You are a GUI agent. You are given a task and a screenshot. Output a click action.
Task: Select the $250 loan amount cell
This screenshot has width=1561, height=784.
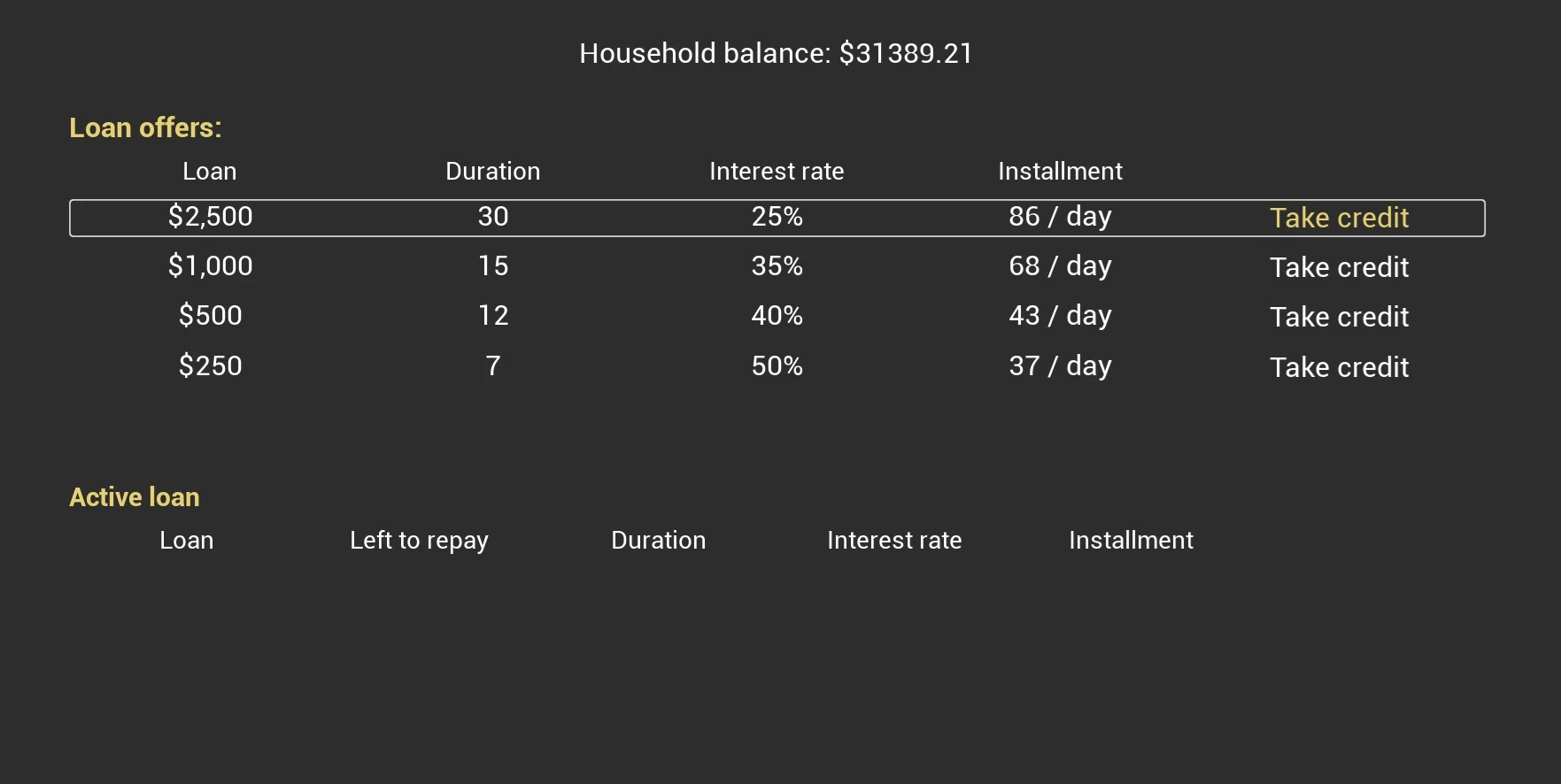click(211, 365)
